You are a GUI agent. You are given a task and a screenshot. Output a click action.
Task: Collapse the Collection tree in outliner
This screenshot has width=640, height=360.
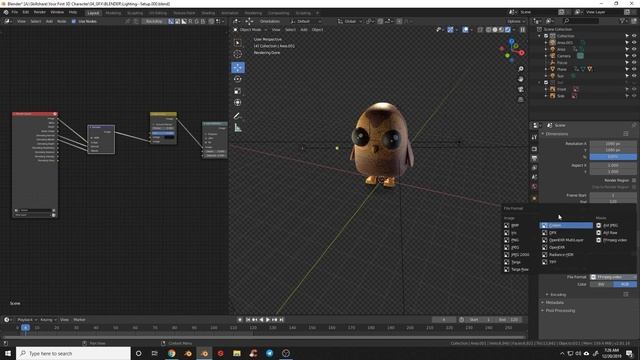pos(540,36)
